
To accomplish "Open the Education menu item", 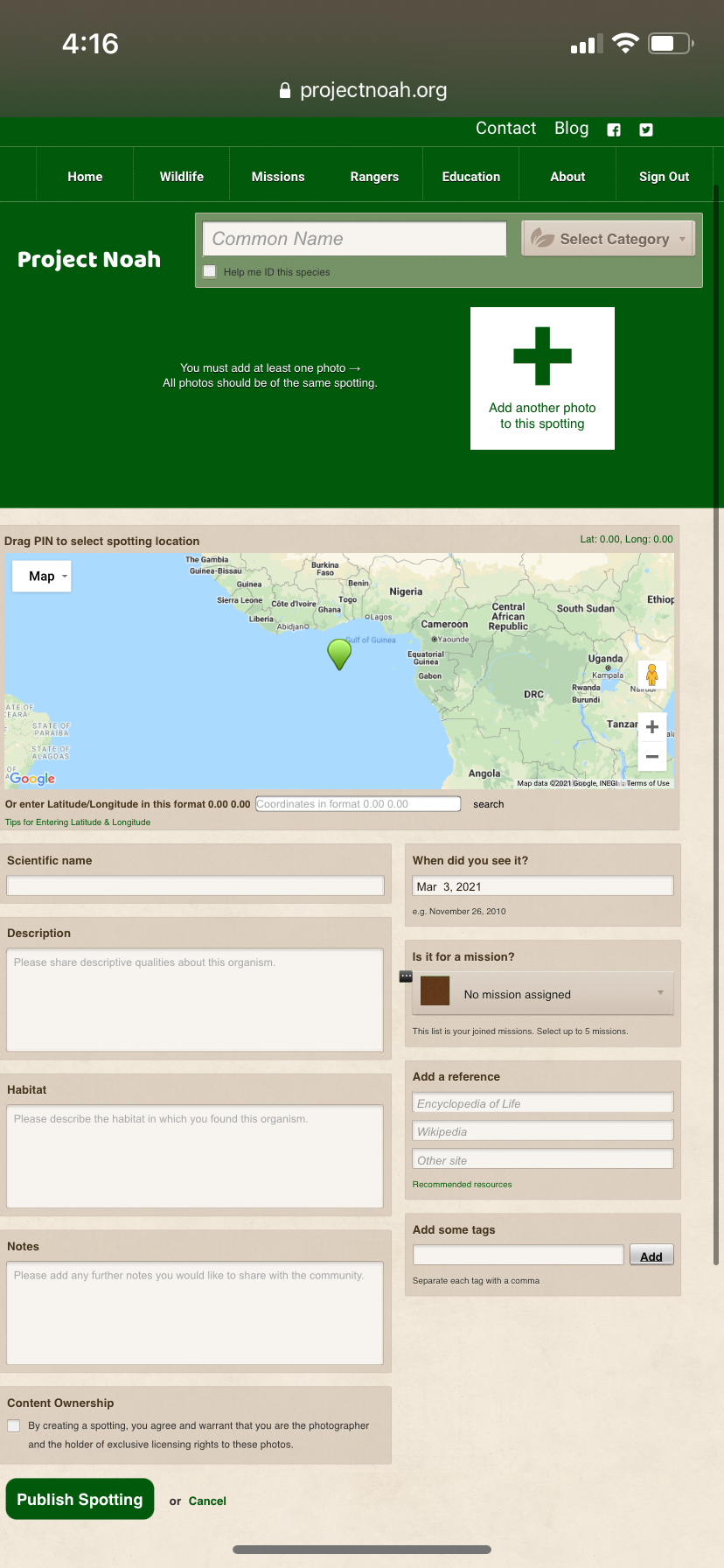I will tap(471, 176).
